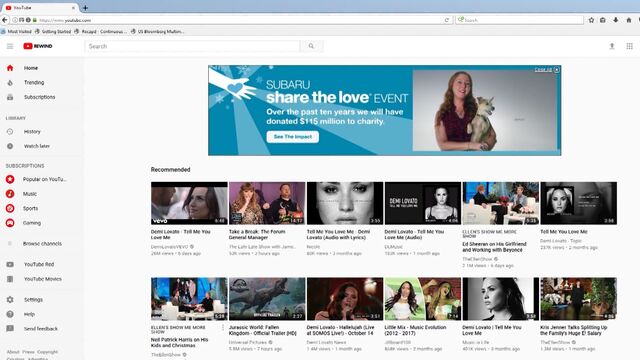Open Getting Started bookmark
640x360 pixels.
coord(53,31)
